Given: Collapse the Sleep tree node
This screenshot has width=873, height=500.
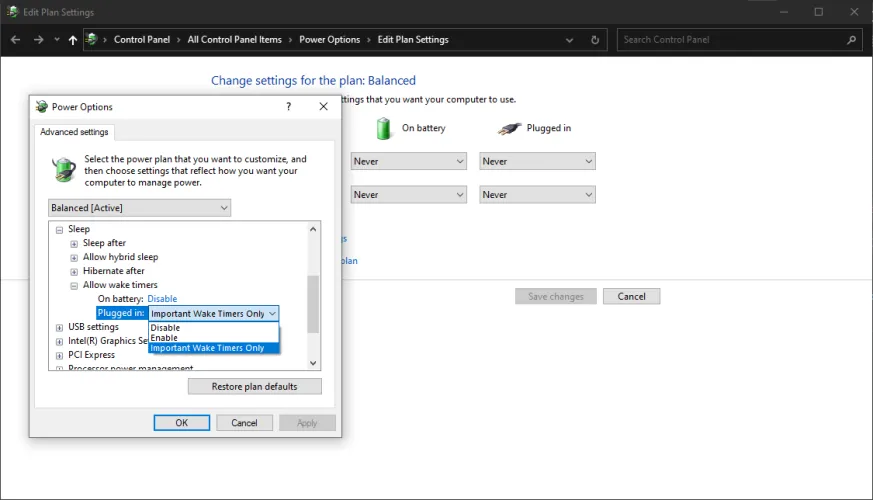Looking at the screenshot, I should [x=60, y=229].
